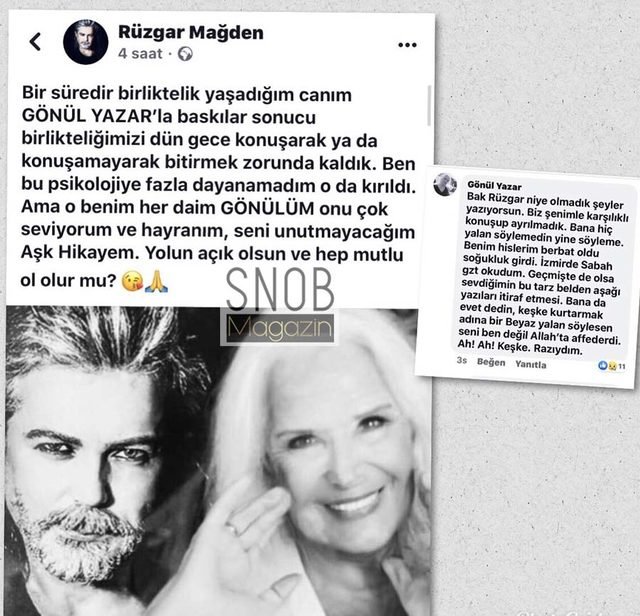This screenshot has height=616, width=640.
Task: Open the three-dots post options menu
Action: pos(407,45)
